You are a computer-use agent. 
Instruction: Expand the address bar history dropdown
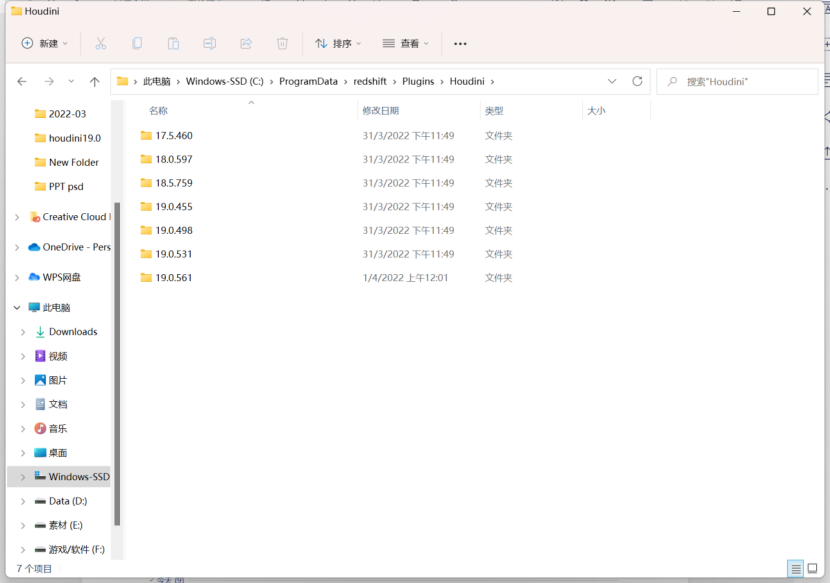click(612, 82)
